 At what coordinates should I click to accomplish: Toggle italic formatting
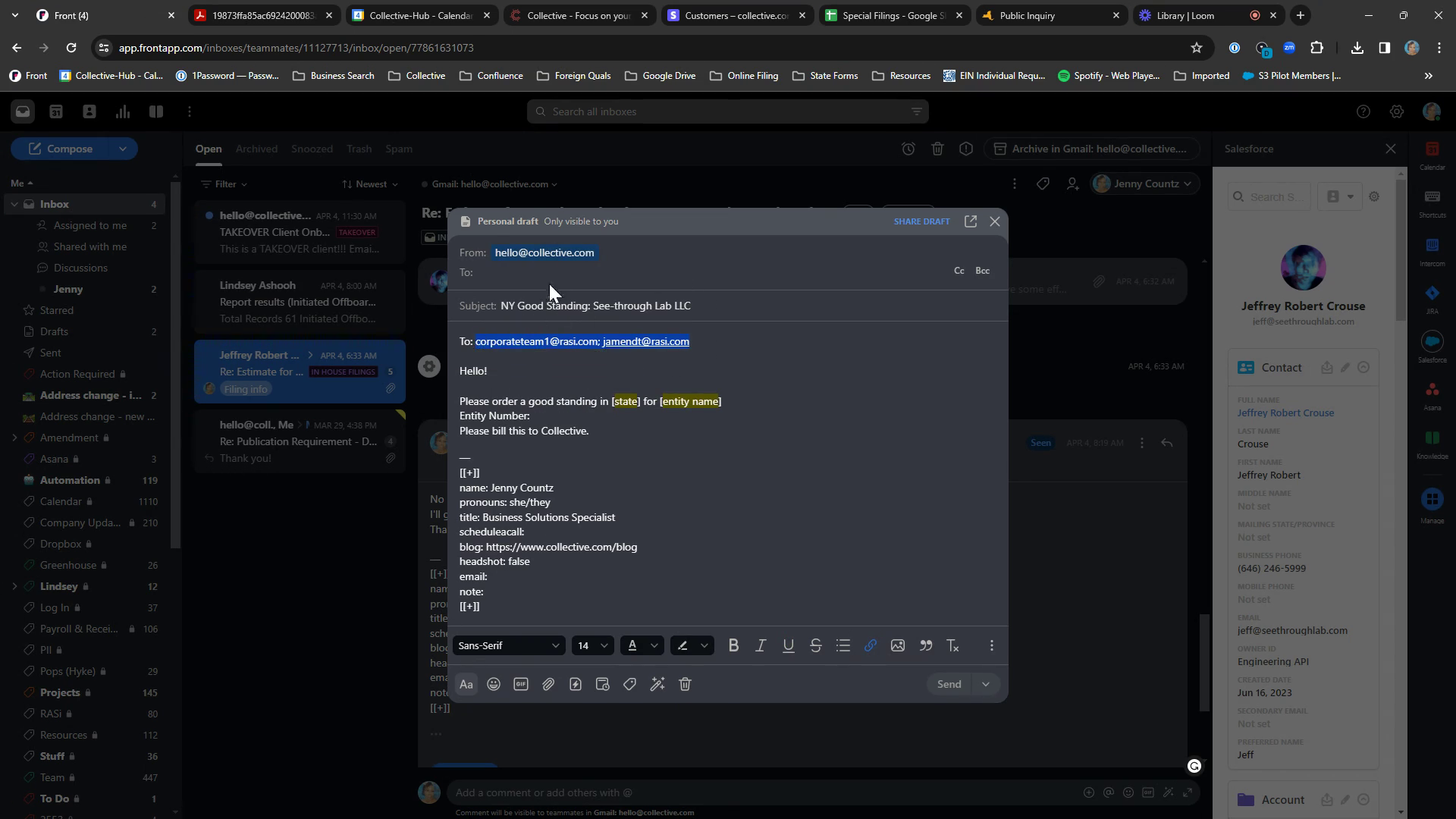point(761,645)
